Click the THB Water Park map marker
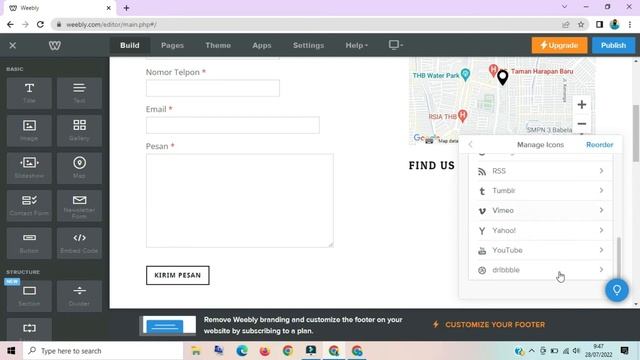The width and height of the screenshot is (640, 360). [x=465, y=74]
